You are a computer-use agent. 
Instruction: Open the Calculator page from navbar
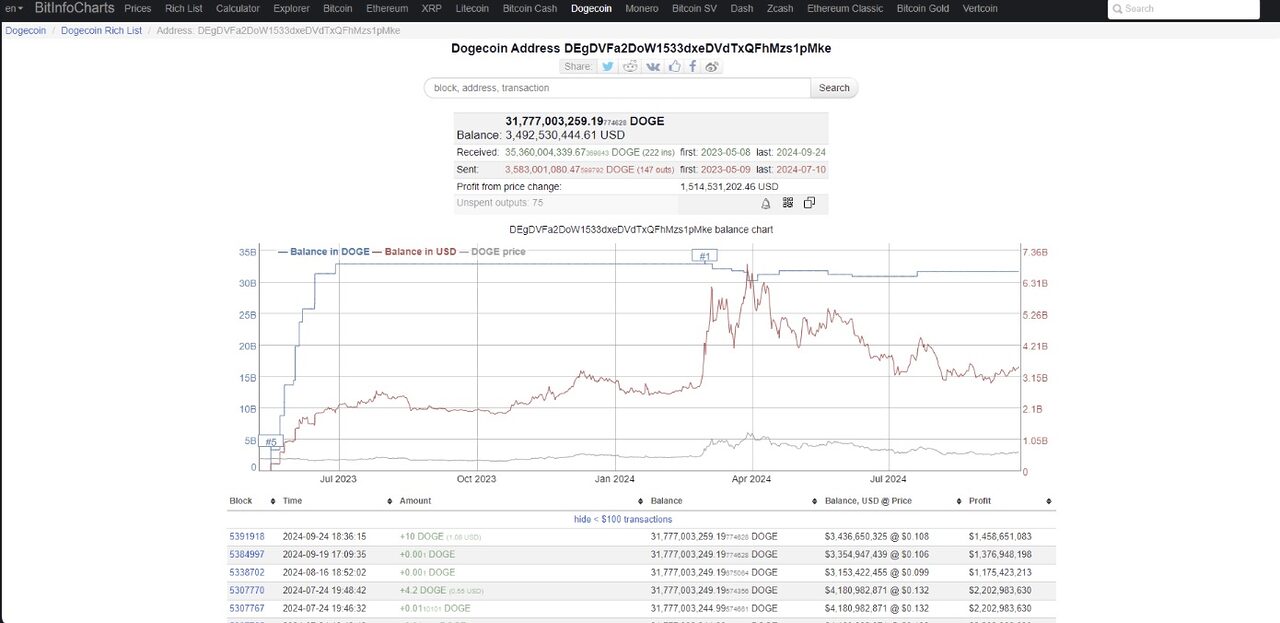pyautogui.click(x=238, y=9)
